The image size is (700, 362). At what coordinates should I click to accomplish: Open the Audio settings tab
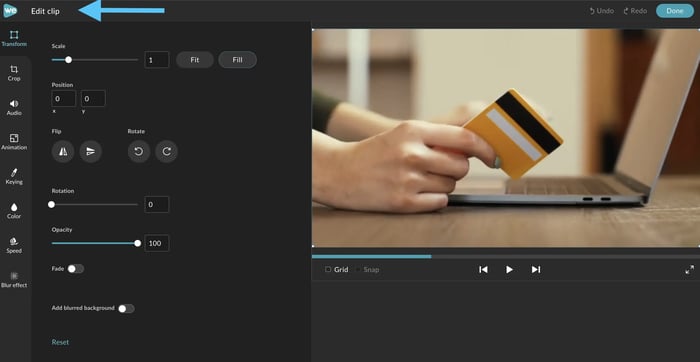14,108
